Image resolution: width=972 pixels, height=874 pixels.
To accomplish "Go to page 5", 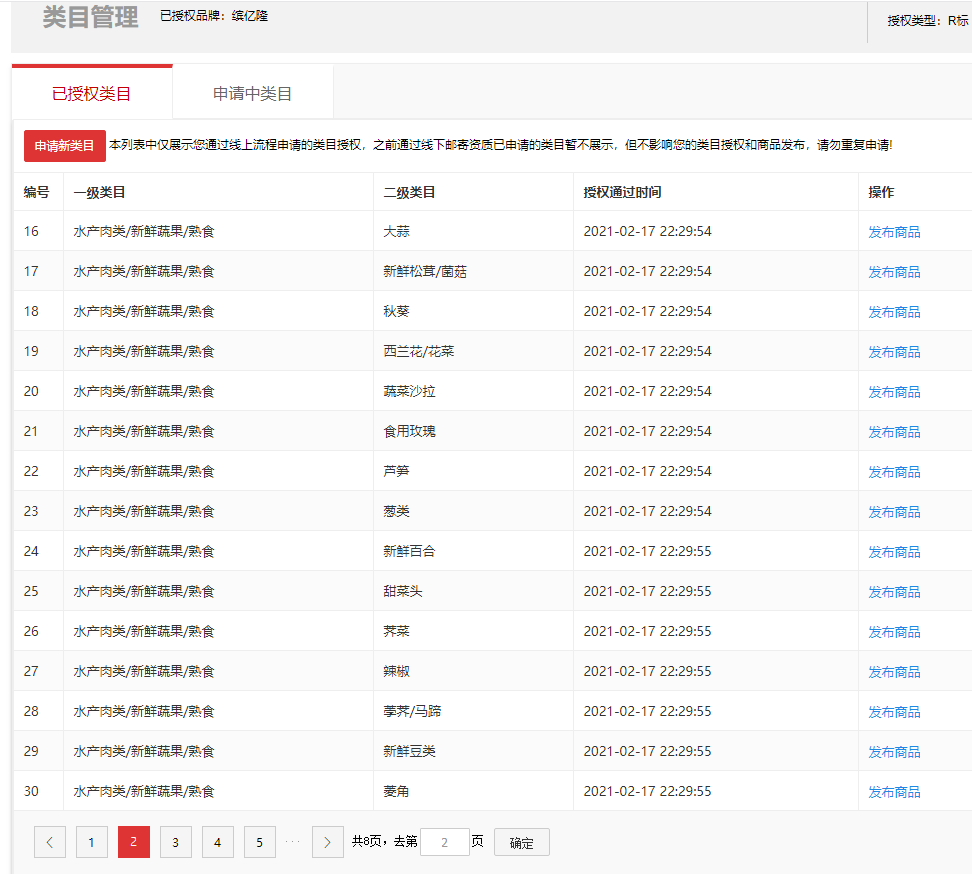I will coord(260,842).
